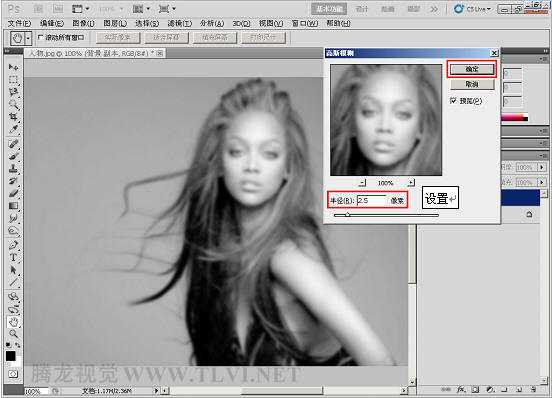Open the layer Opacity slider arrow
The height and width of the screenshot is (398, 552).
pyautogui.click(x=542, y=167)
